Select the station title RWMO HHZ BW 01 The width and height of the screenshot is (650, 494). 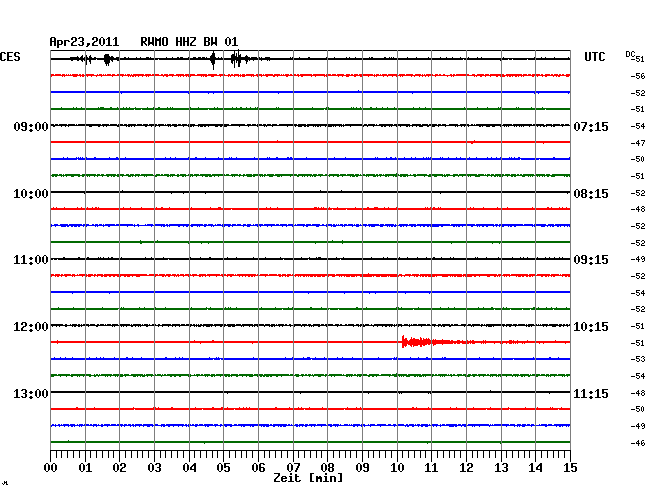point(189,42)
